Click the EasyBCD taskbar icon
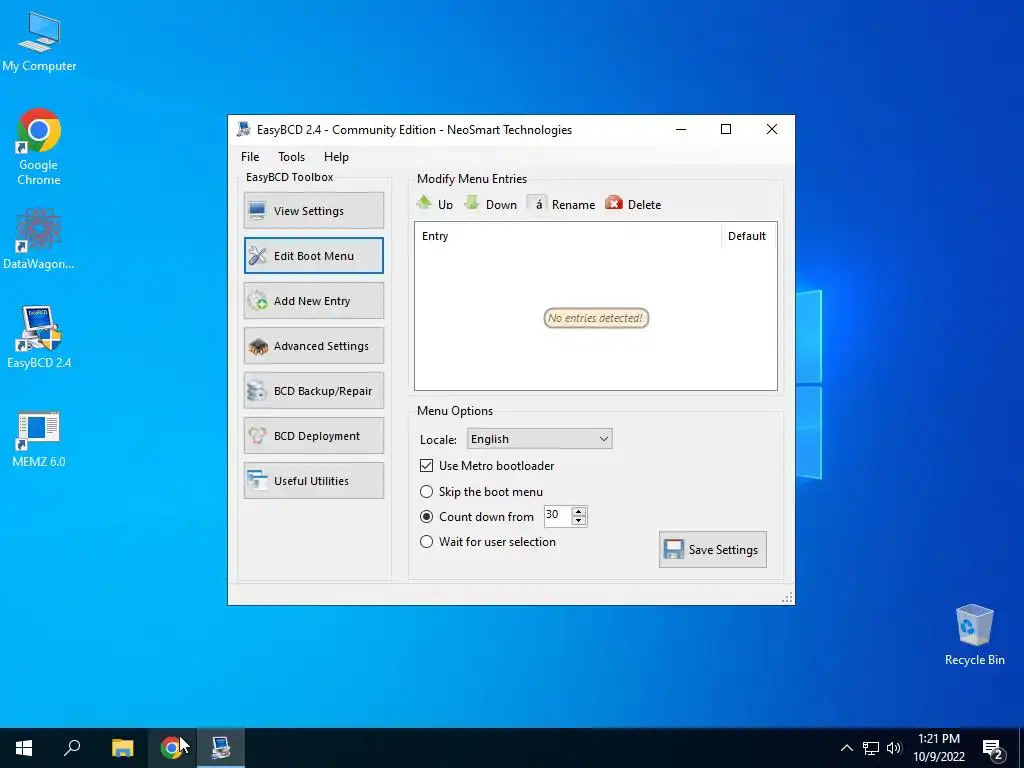1024x768 pixels. click(221, 748)
